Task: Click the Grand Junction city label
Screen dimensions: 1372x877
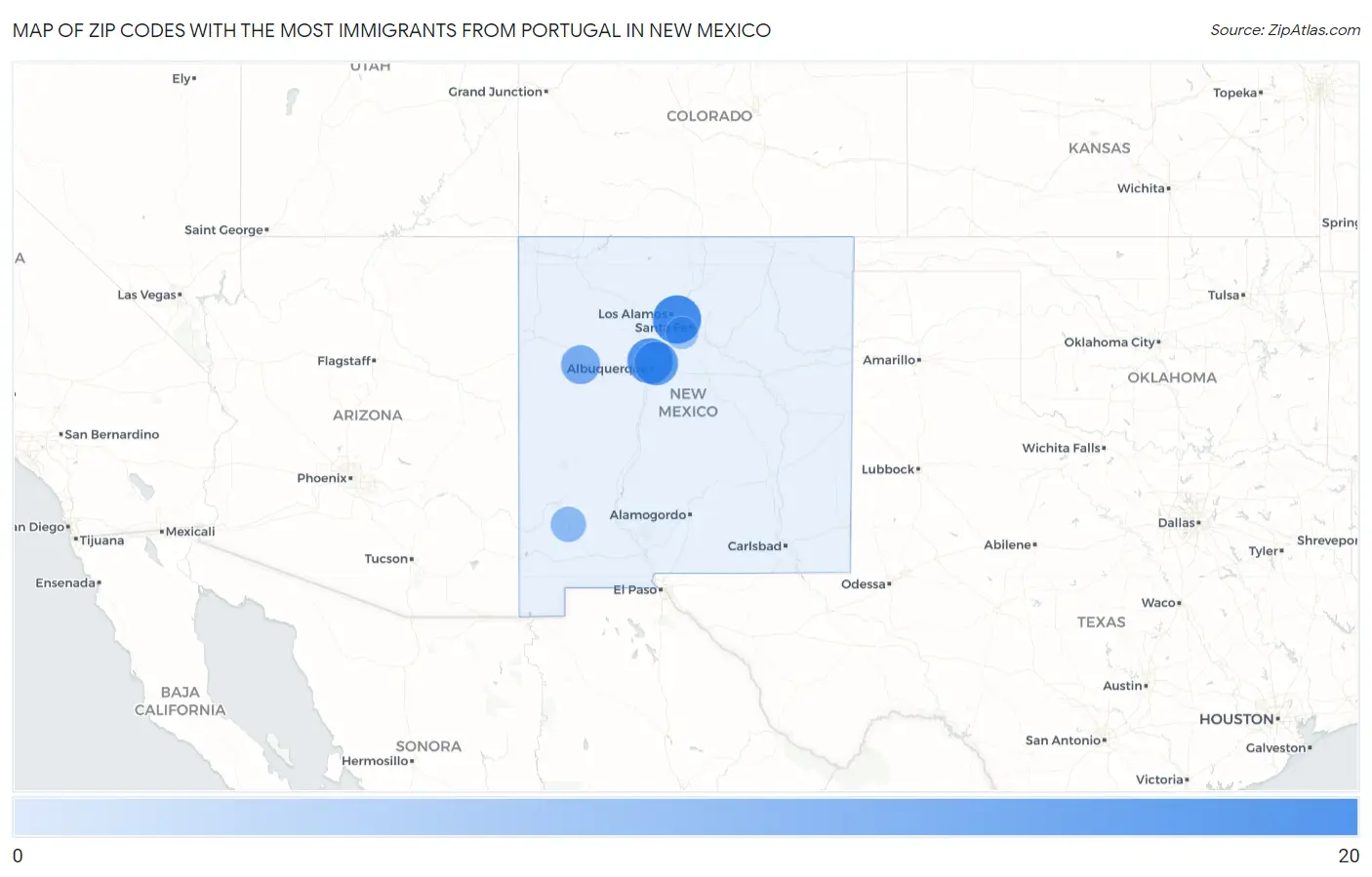Action: pyautogui.click(x=496, y=92)
